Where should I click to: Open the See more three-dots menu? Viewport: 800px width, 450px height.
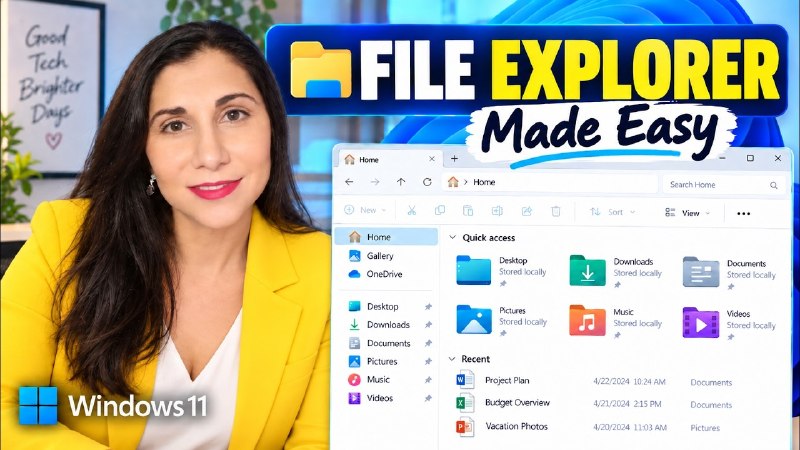click(x=744, y=213)
